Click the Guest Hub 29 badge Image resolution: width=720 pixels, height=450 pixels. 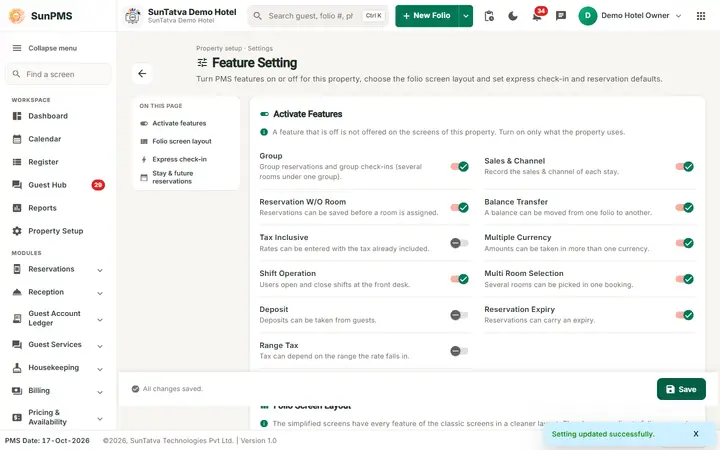point(98,185)
